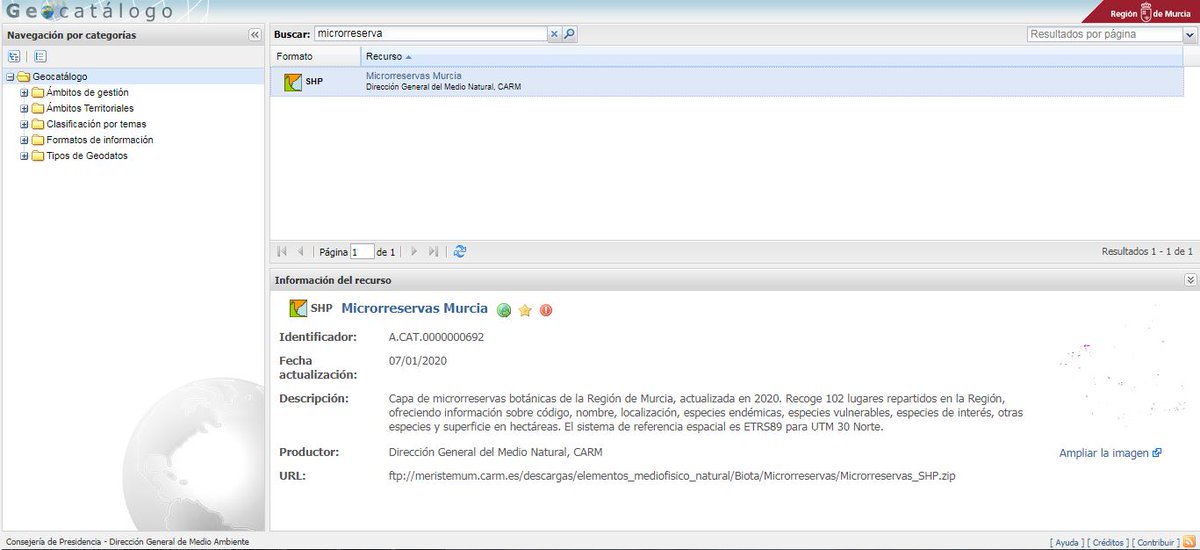Go to first results page
The width and height of the screenshot is (1200, 550).
click(282, 252)
